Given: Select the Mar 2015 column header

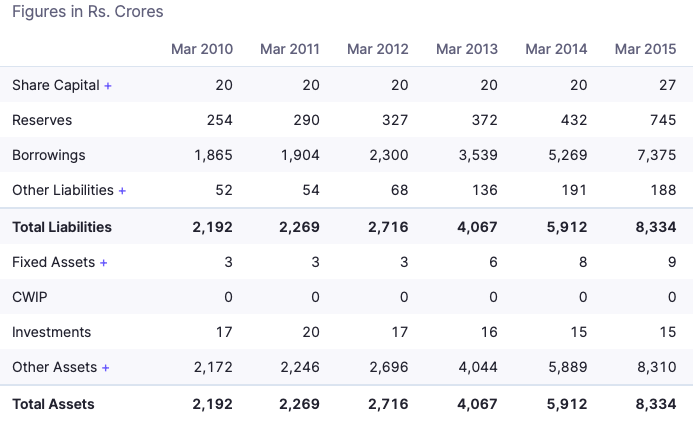Looking at the screenshot, I should [646, 49].
